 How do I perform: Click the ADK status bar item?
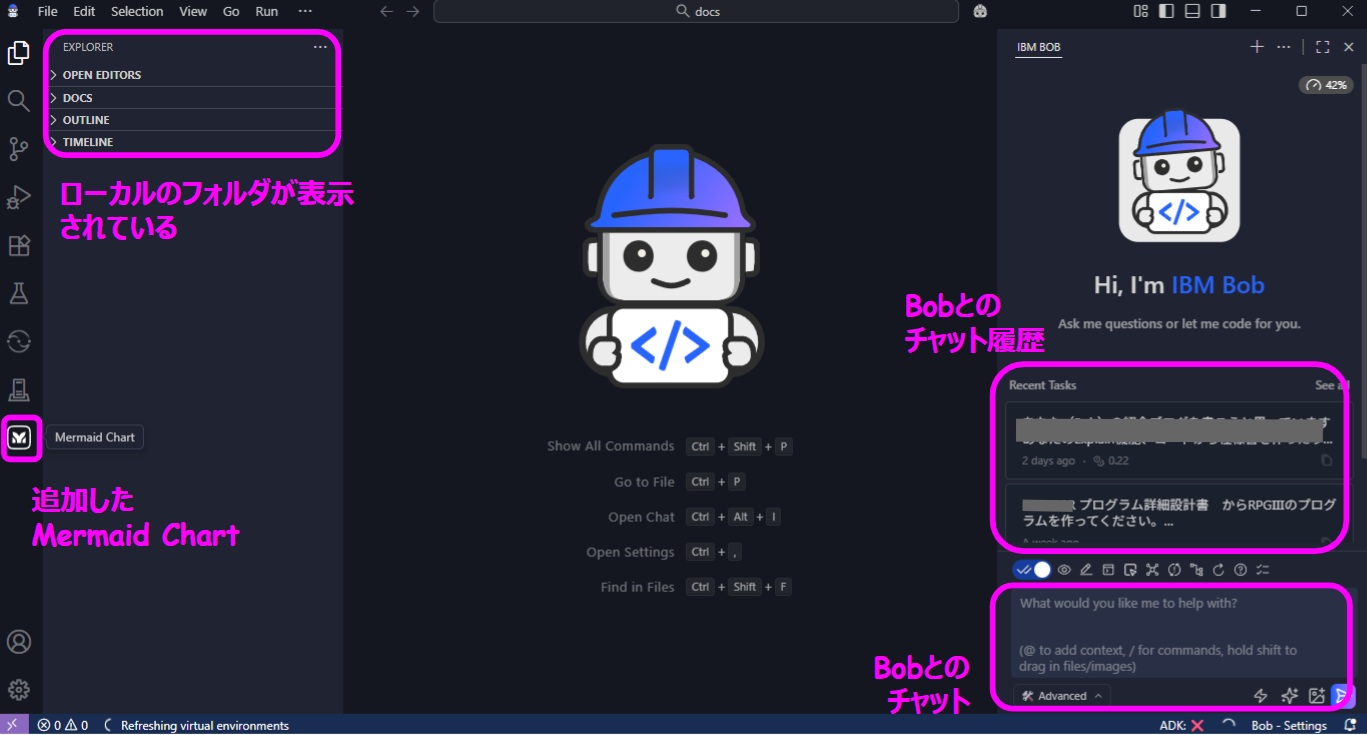(1181, 725)
